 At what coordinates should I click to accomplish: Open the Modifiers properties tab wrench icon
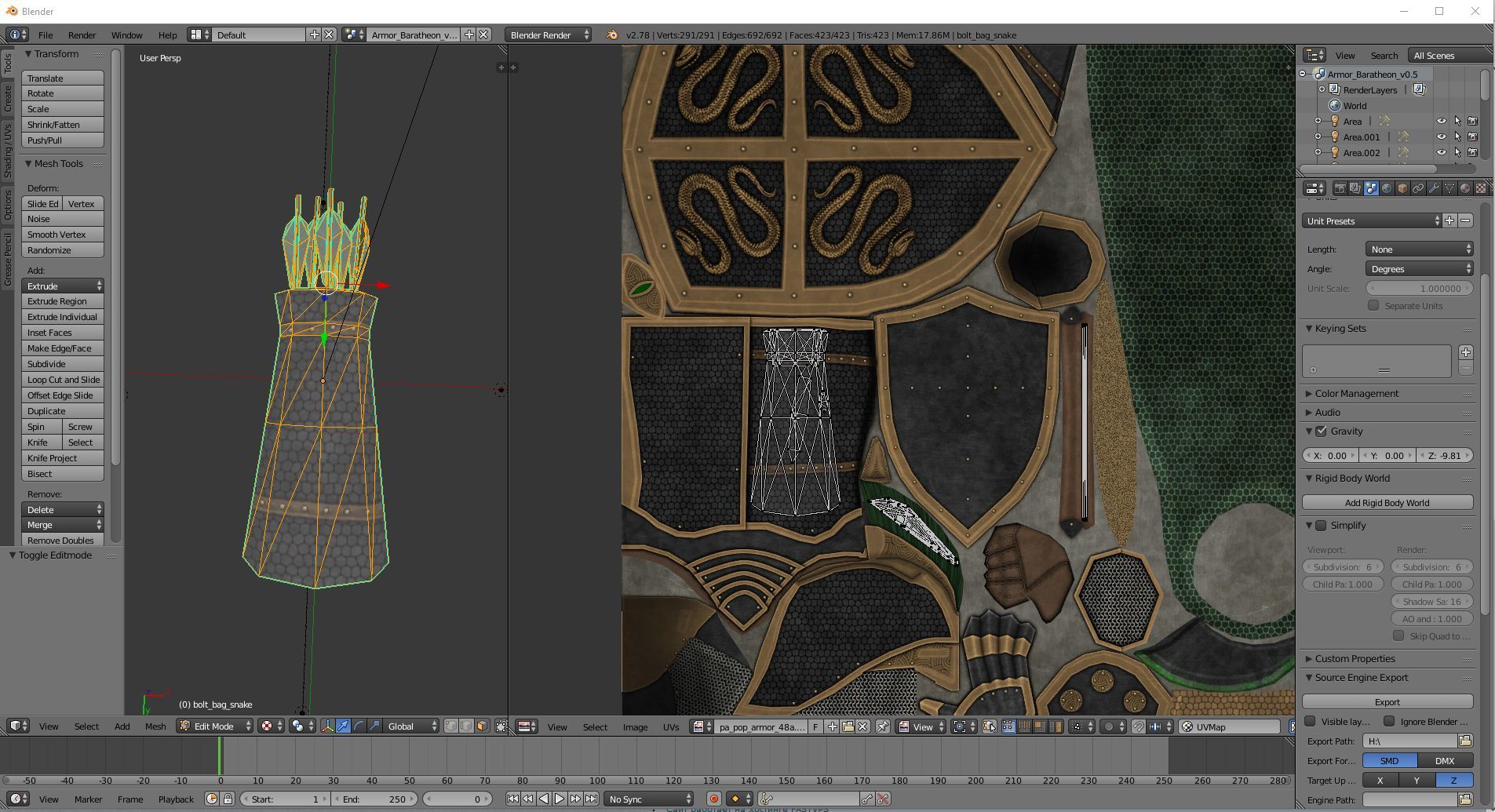click(1434, 188)
